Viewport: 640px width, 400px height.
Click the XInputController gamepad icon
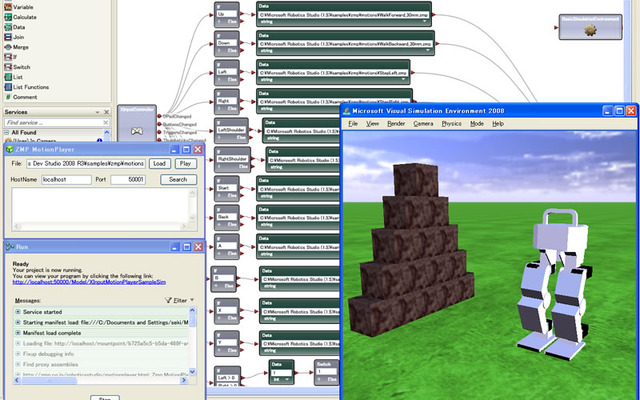[136, 131]
